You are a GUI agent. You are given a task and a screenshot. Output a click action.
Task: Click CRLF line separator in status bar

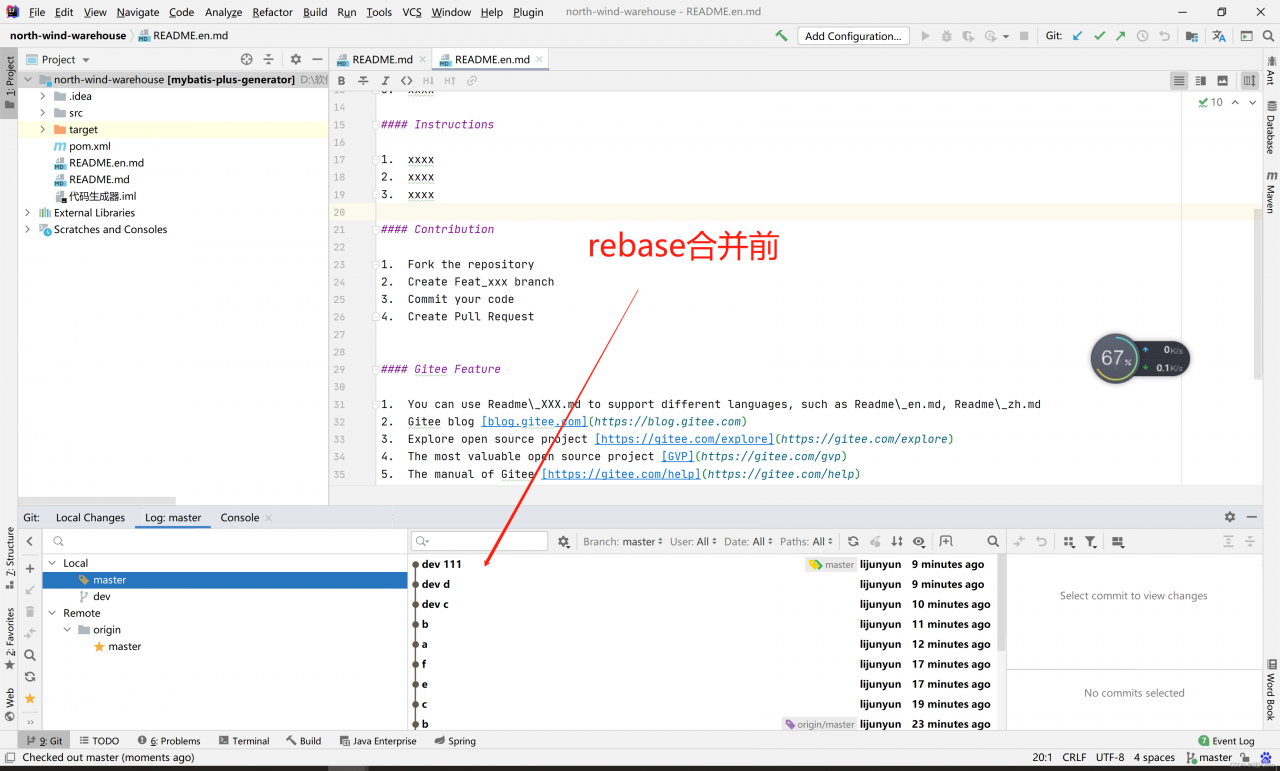[1074, 757]
